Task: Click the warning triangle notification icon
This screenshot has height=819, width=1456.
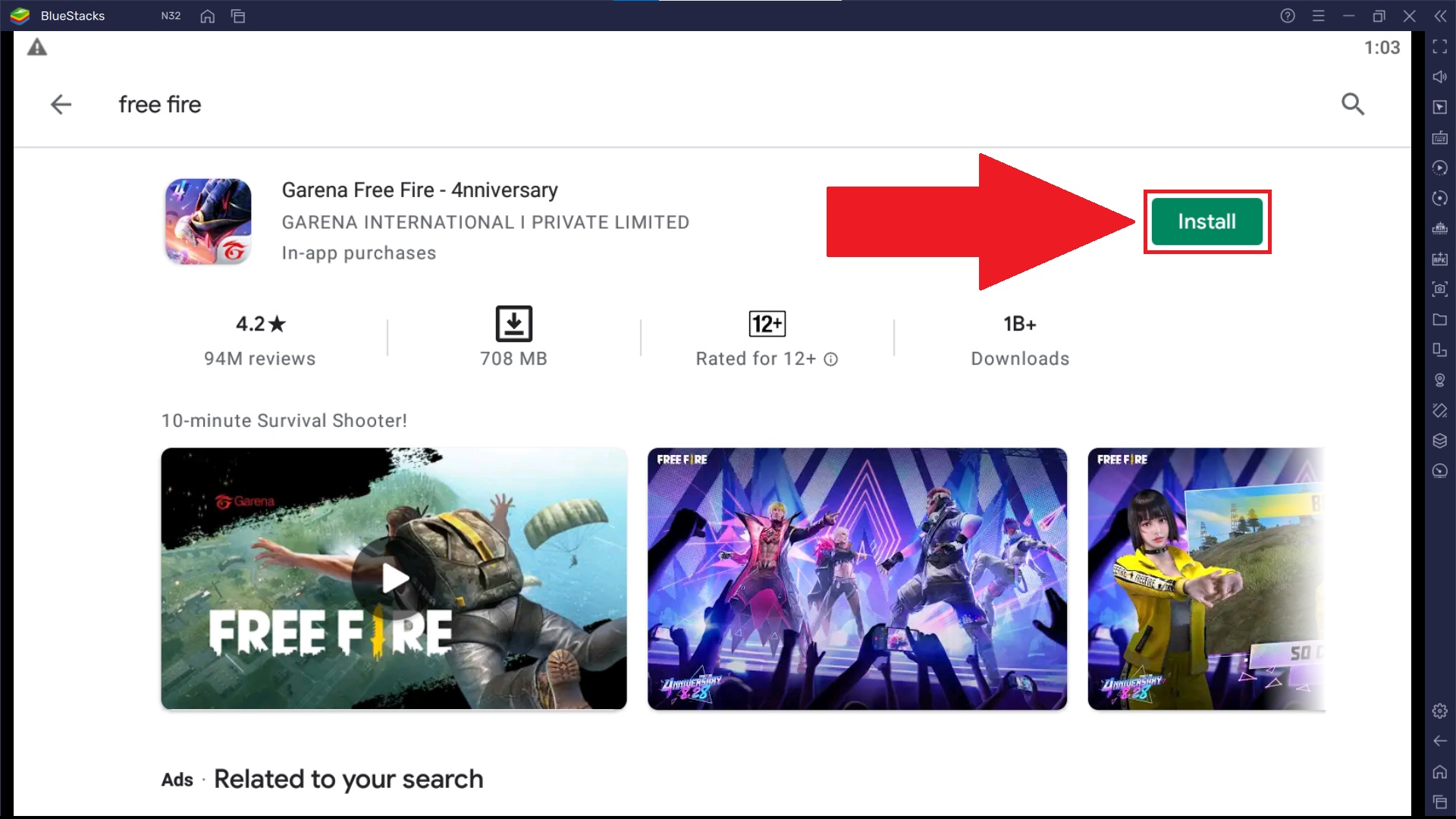Action: (x=37, y=48)
